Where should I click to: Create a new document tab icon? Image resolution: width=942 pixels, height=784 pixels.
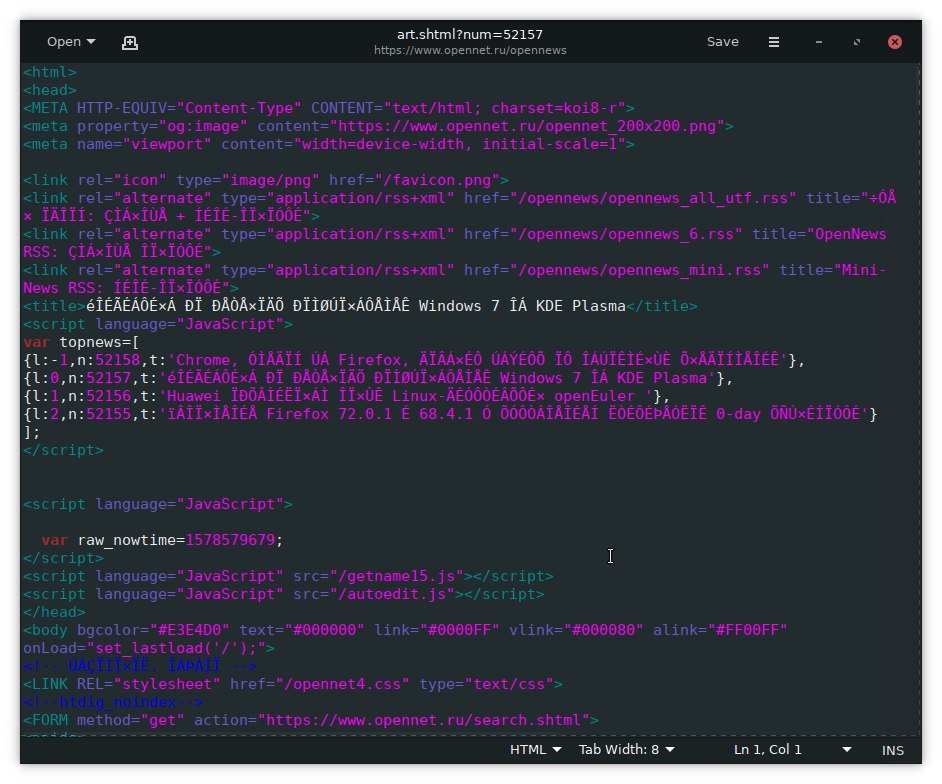click(130, 42)
